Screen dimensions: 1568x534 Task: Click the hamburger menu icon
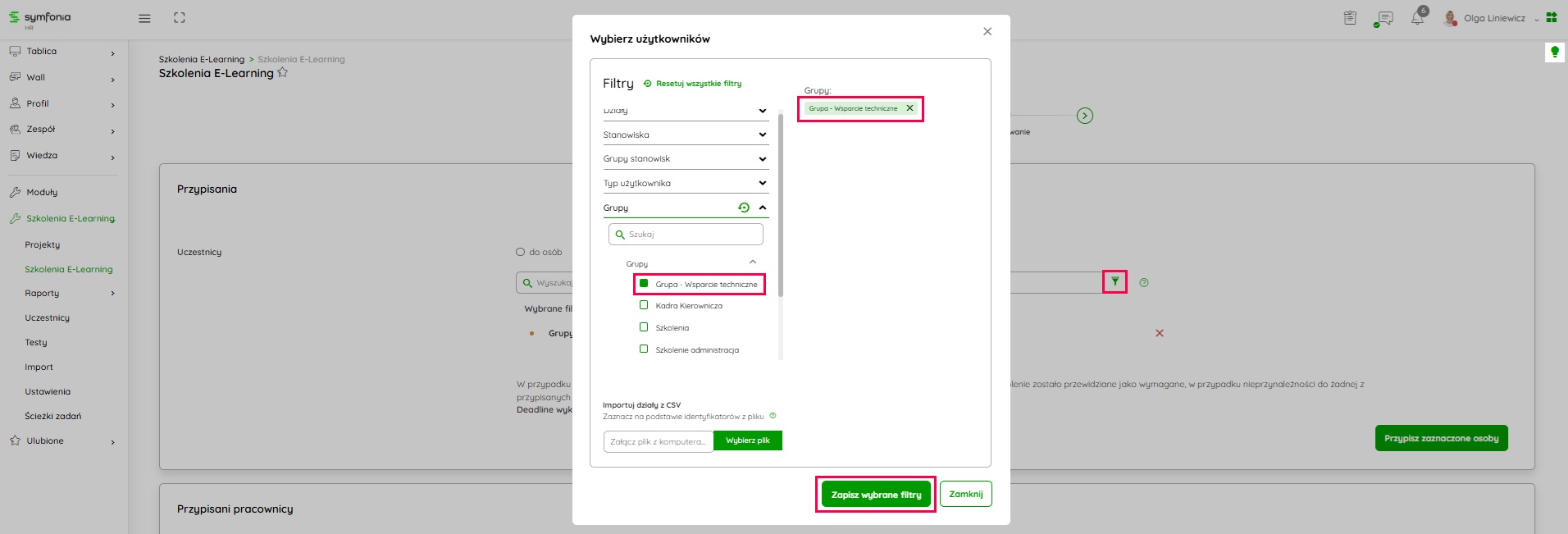(144, 18)
